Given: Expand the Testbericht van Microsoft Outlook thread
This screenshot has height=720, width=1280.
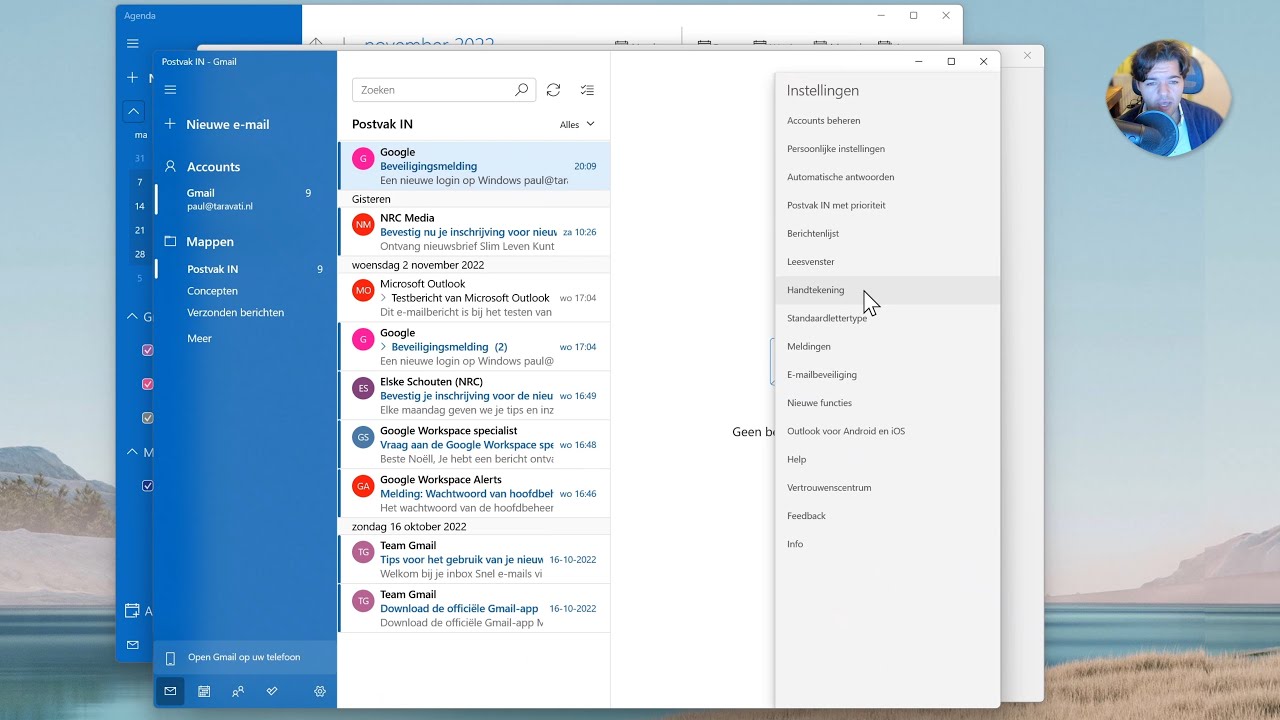Looking at the screenshot, I should point(383,298).
